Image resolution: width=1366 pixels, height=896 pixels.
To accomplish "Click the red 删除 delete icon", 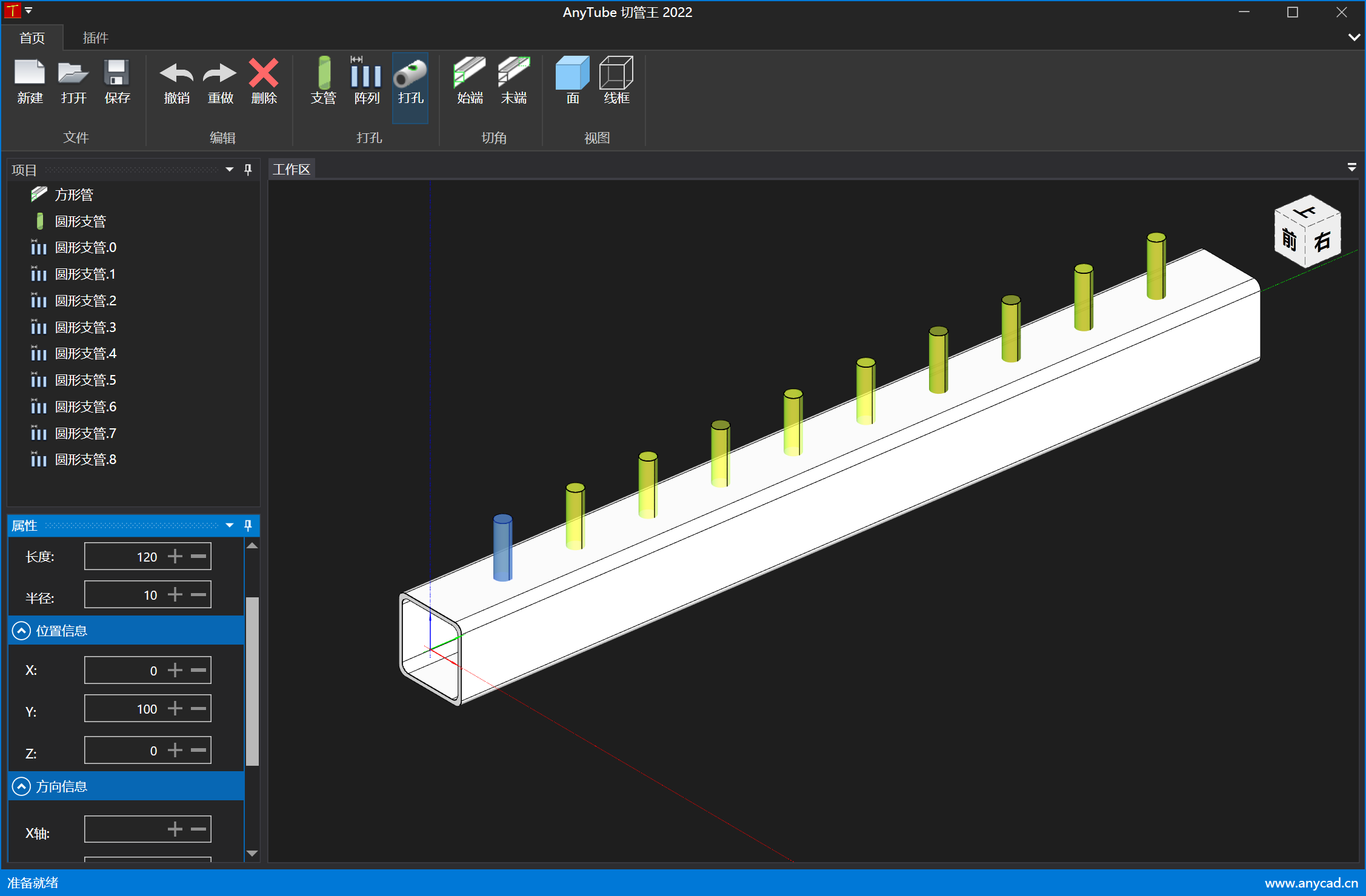I will click(264, 74).
